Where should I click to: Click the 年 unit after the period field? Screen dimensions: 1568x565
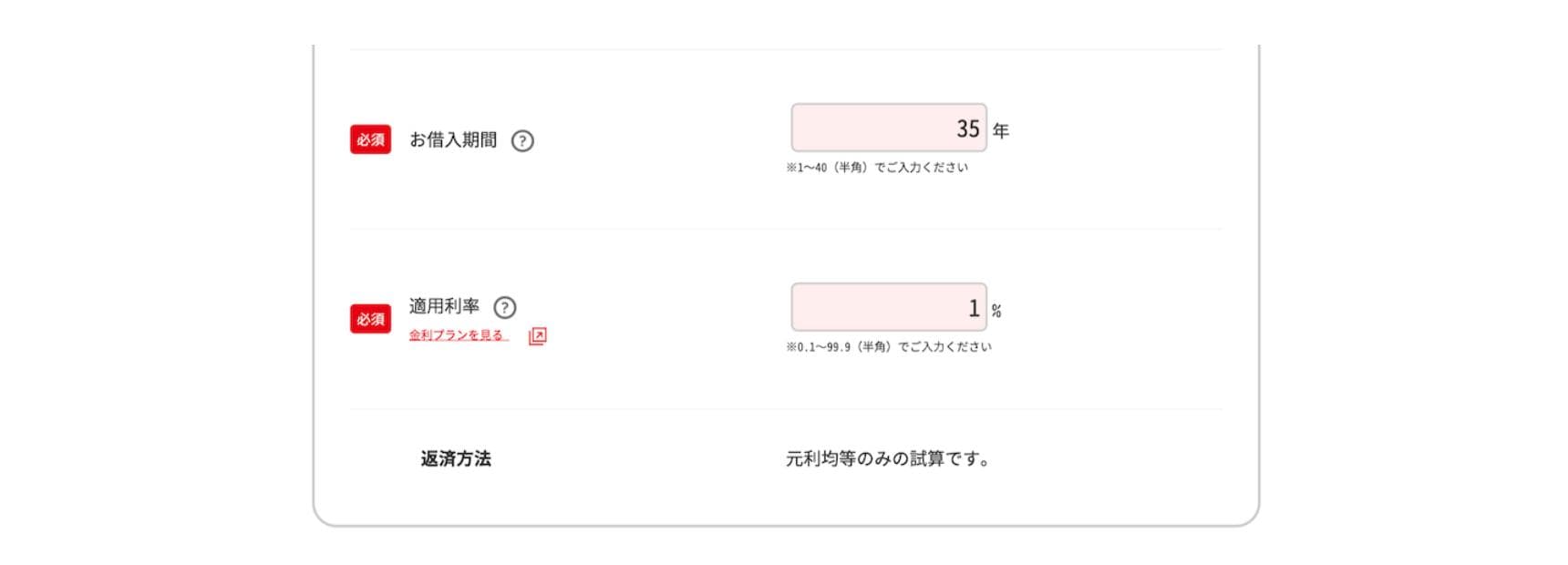click(1001, 131)
